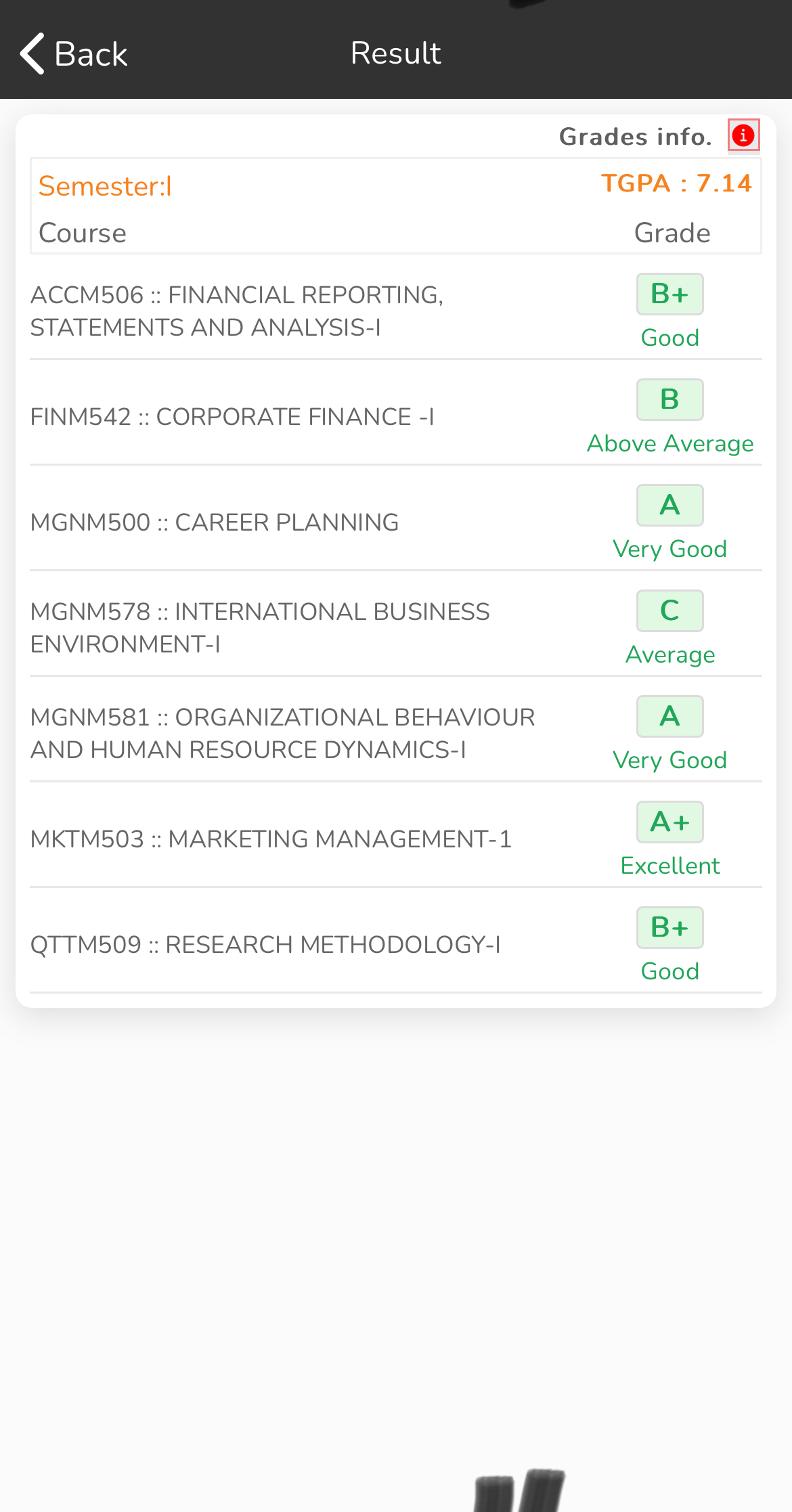792x1512 pixels.
Task: Select the A+ grade badge for MKTM503
Action: tap(669, 822)
